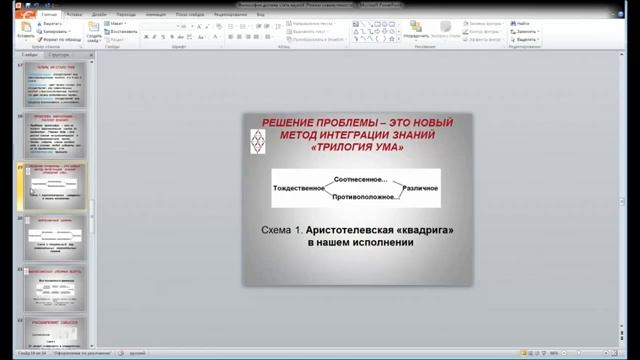Click zoom in plus button

[606, 353]
